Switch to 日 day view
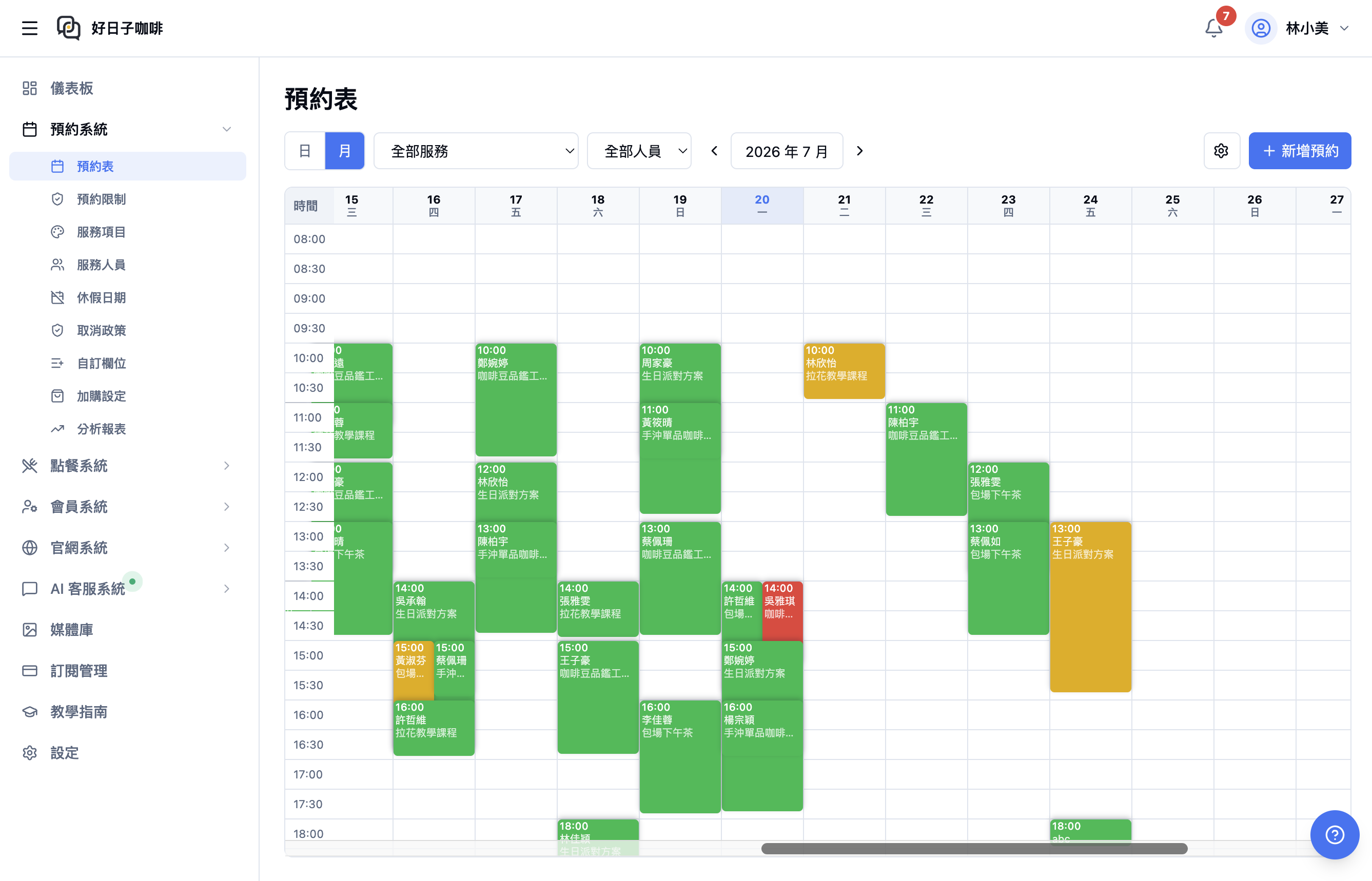 [x=305, y=151]
